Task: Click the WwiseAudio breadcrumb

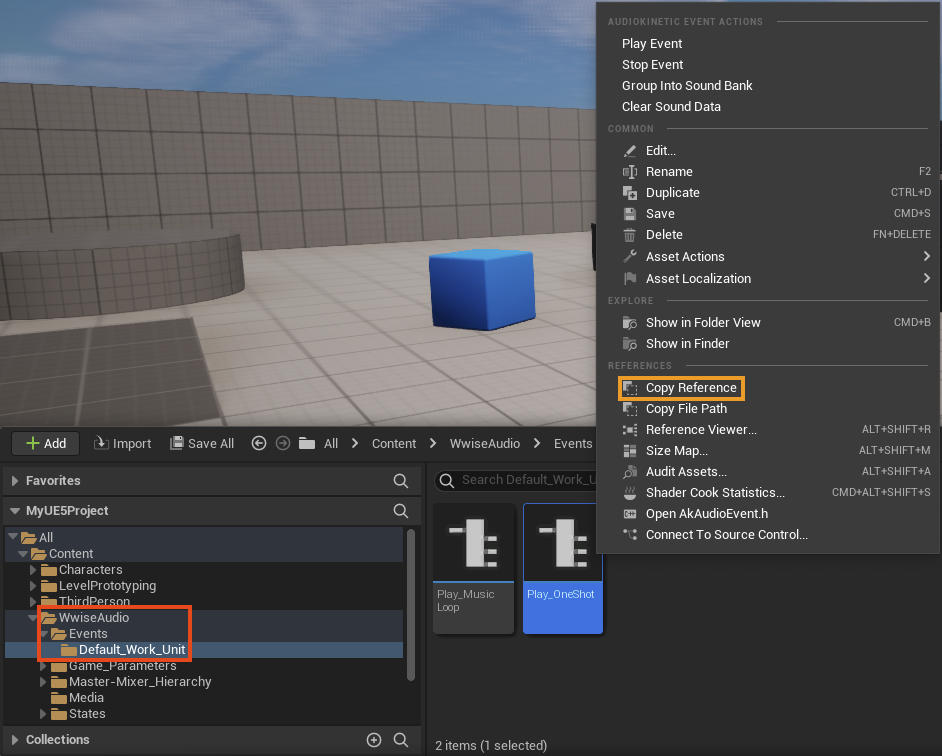Action: (485, 444)
